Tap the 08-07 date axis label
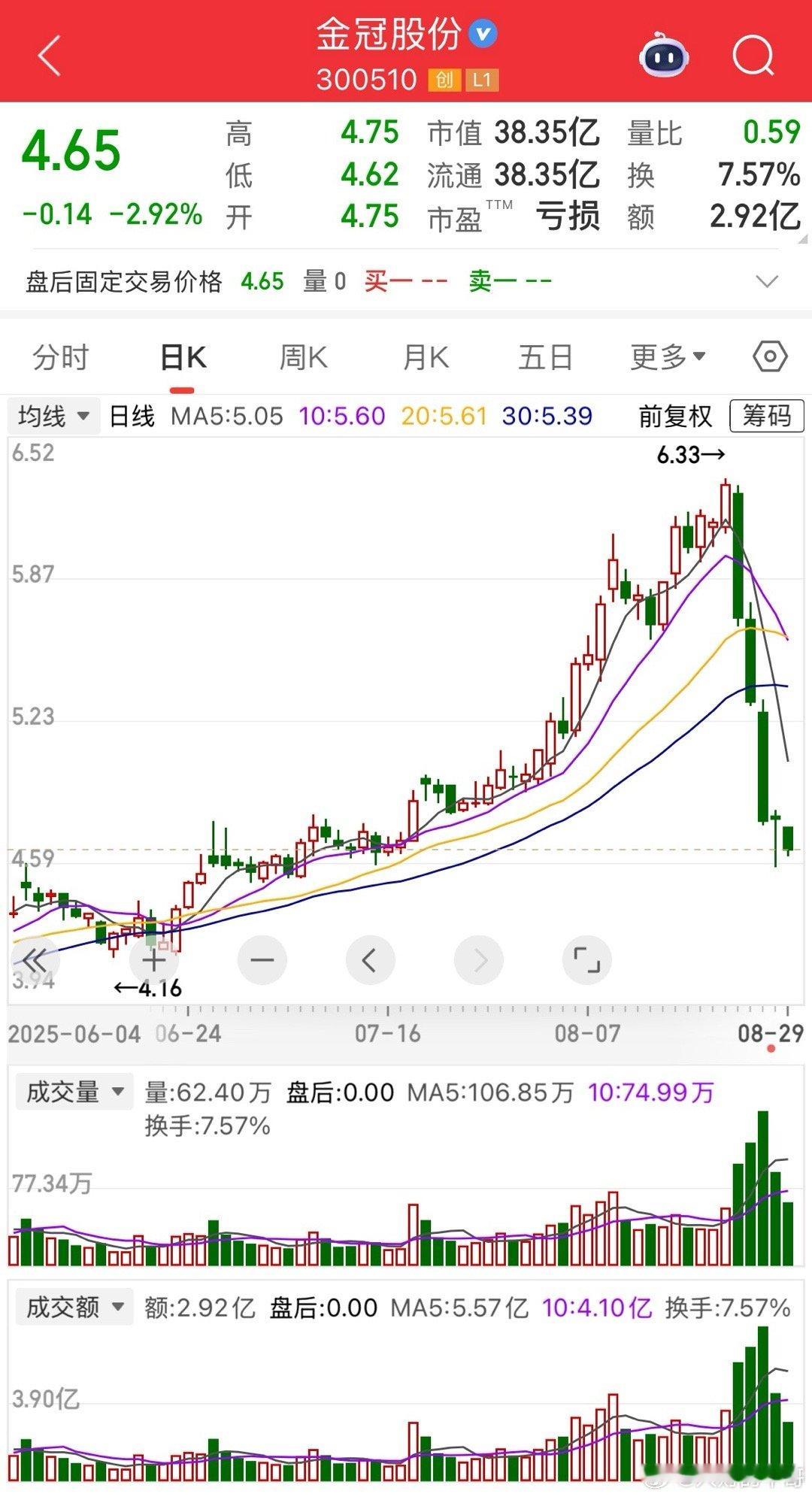 (587, 1033)
